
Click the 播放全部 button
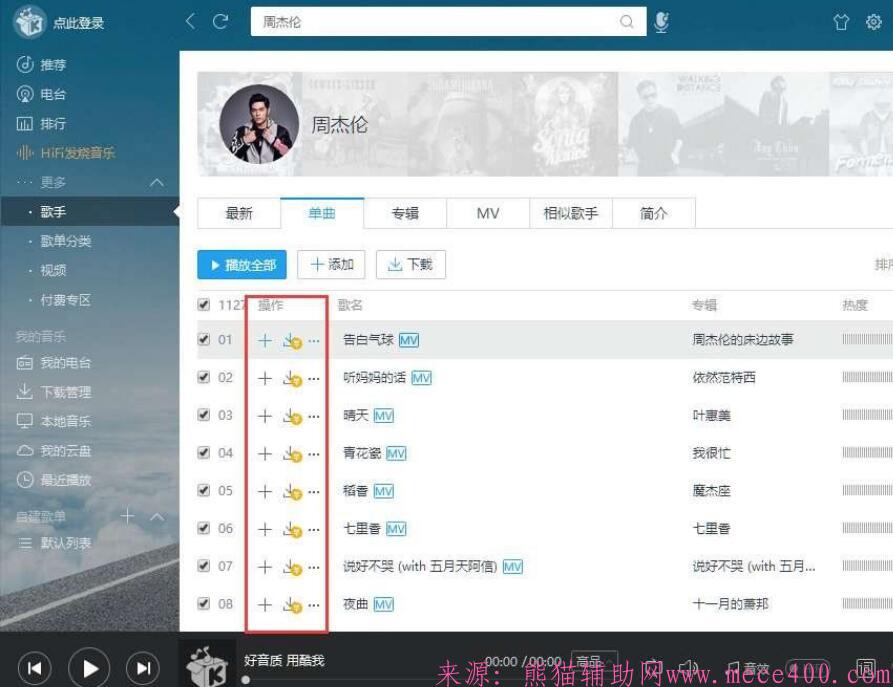point(241,264)
